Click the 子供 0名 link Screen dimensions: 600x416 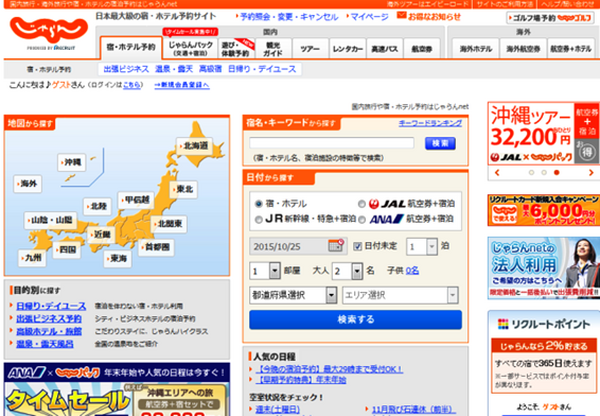412,271
